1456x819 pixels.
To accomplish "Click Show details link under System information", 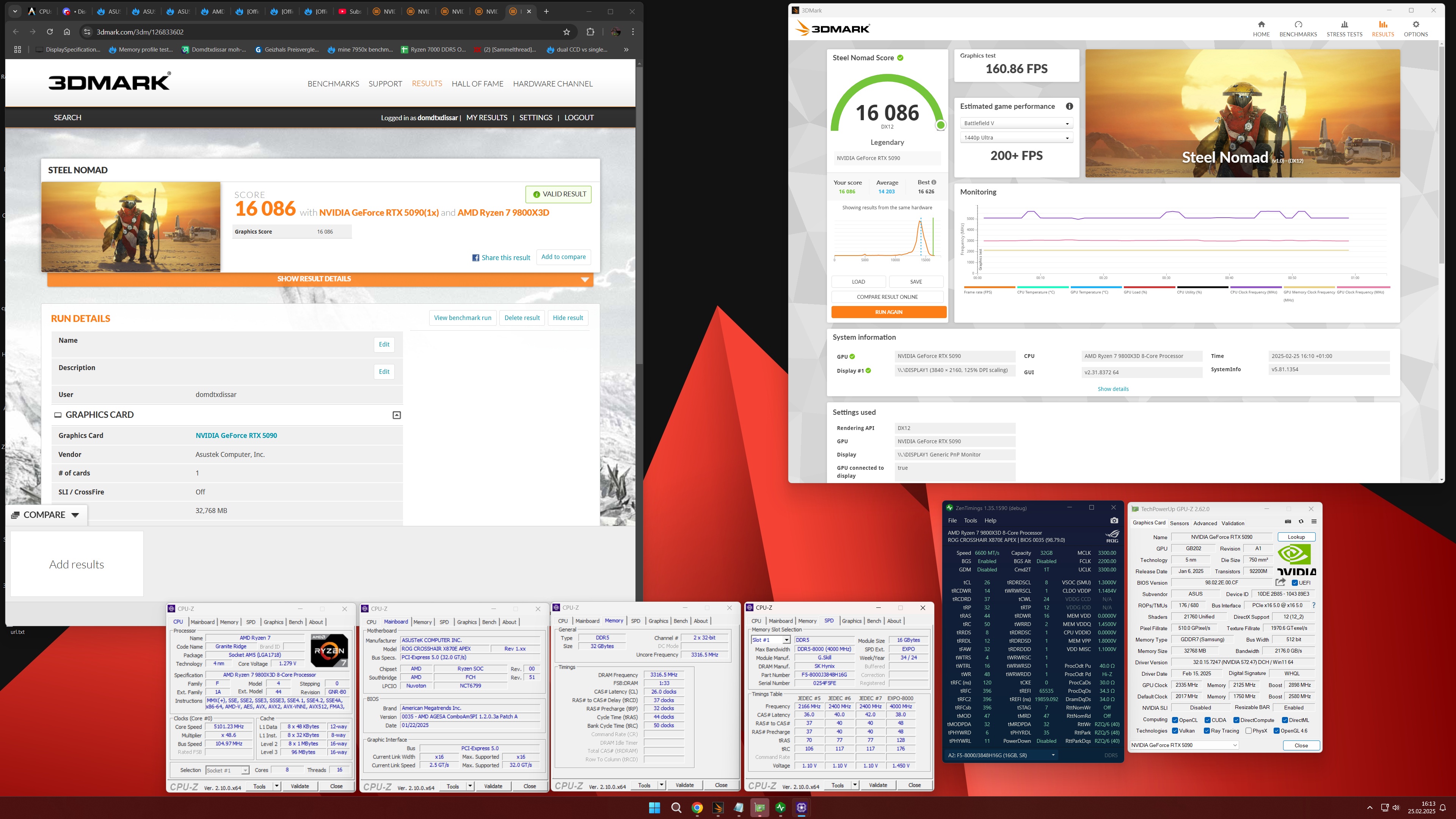I will 1113,389.
